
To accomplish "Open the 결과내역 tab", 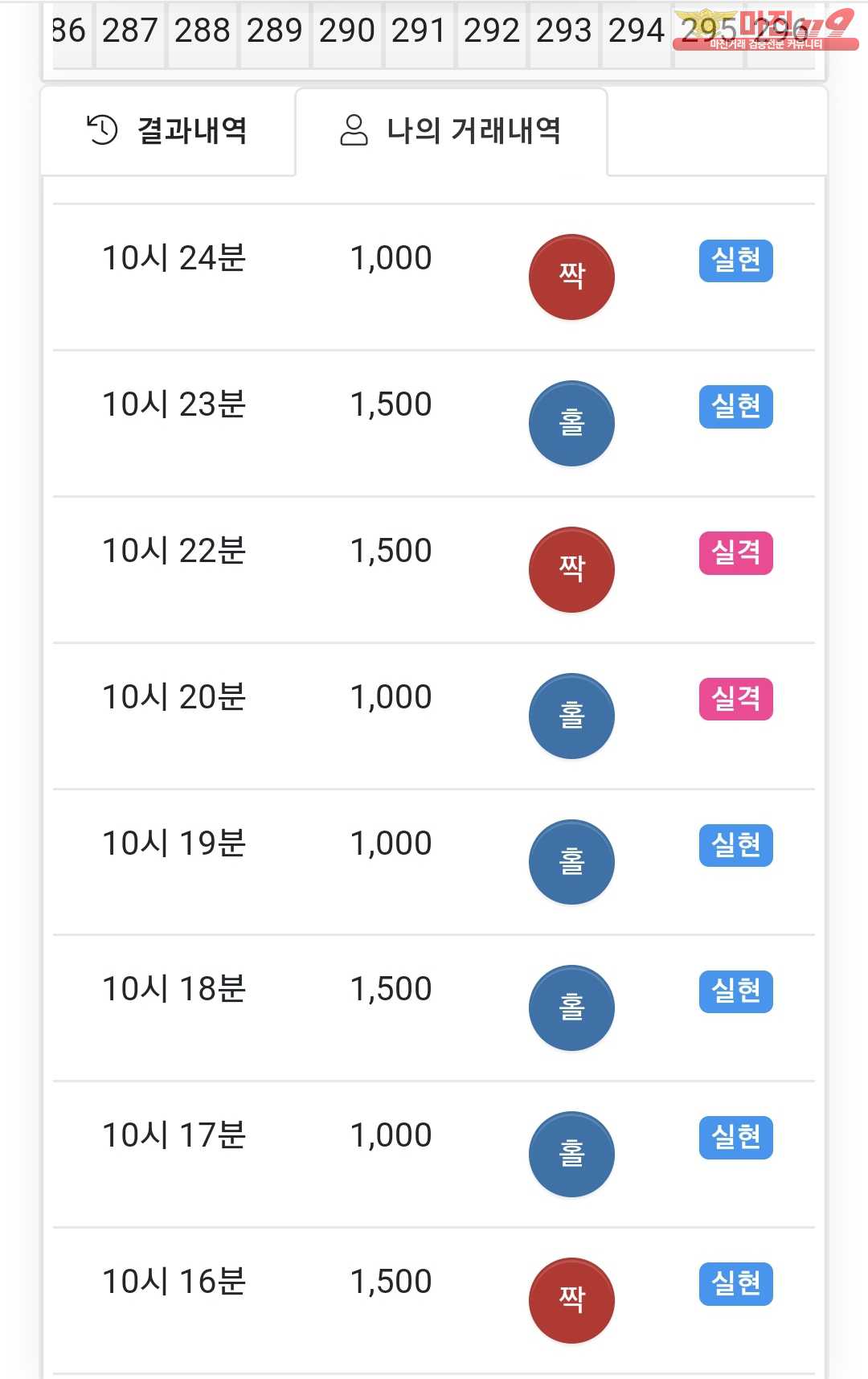I will coord(167,130).
